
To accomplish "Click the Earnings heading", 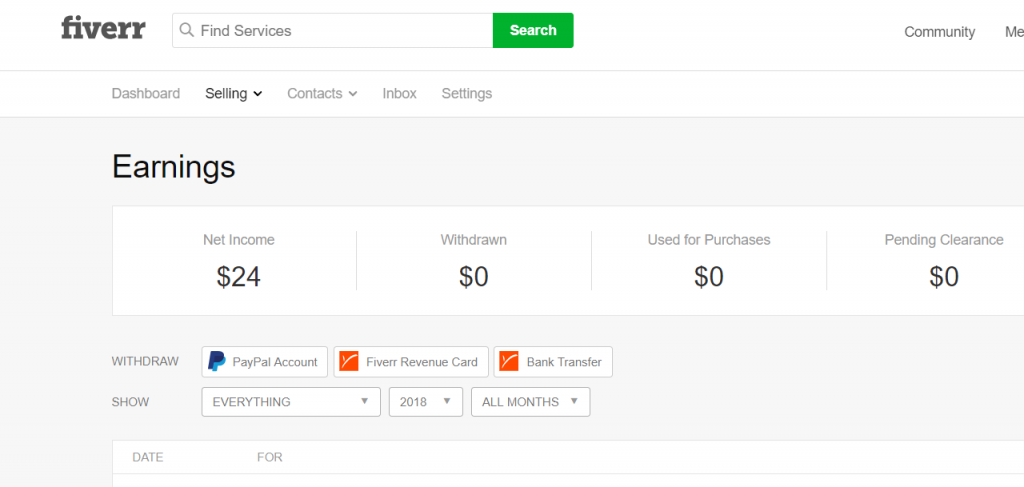I will click(x=174, y=166).
